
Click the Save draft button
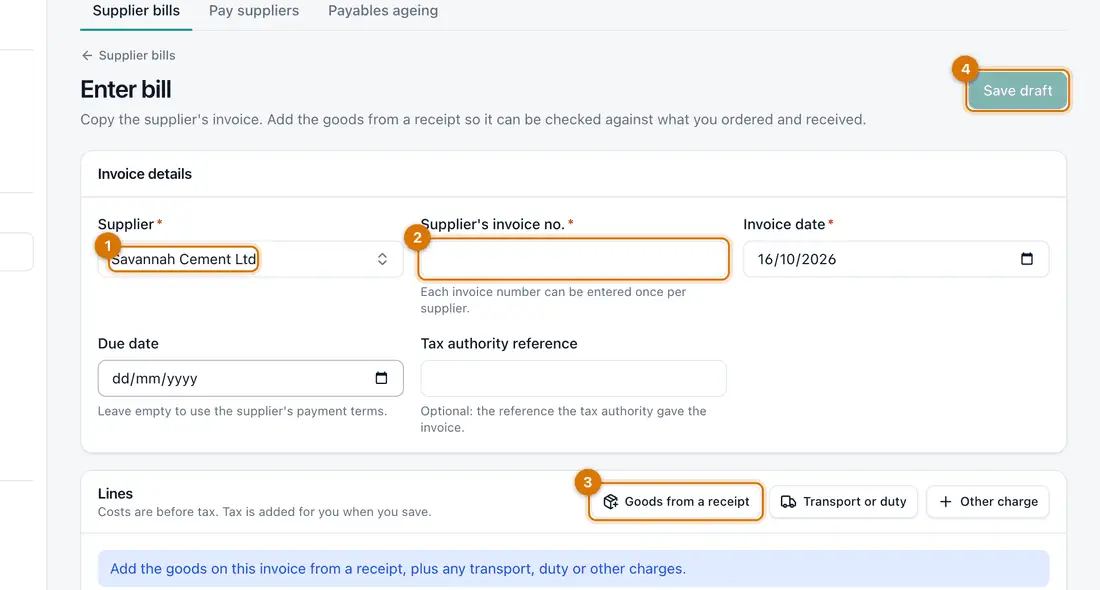tap(1017, 90)
